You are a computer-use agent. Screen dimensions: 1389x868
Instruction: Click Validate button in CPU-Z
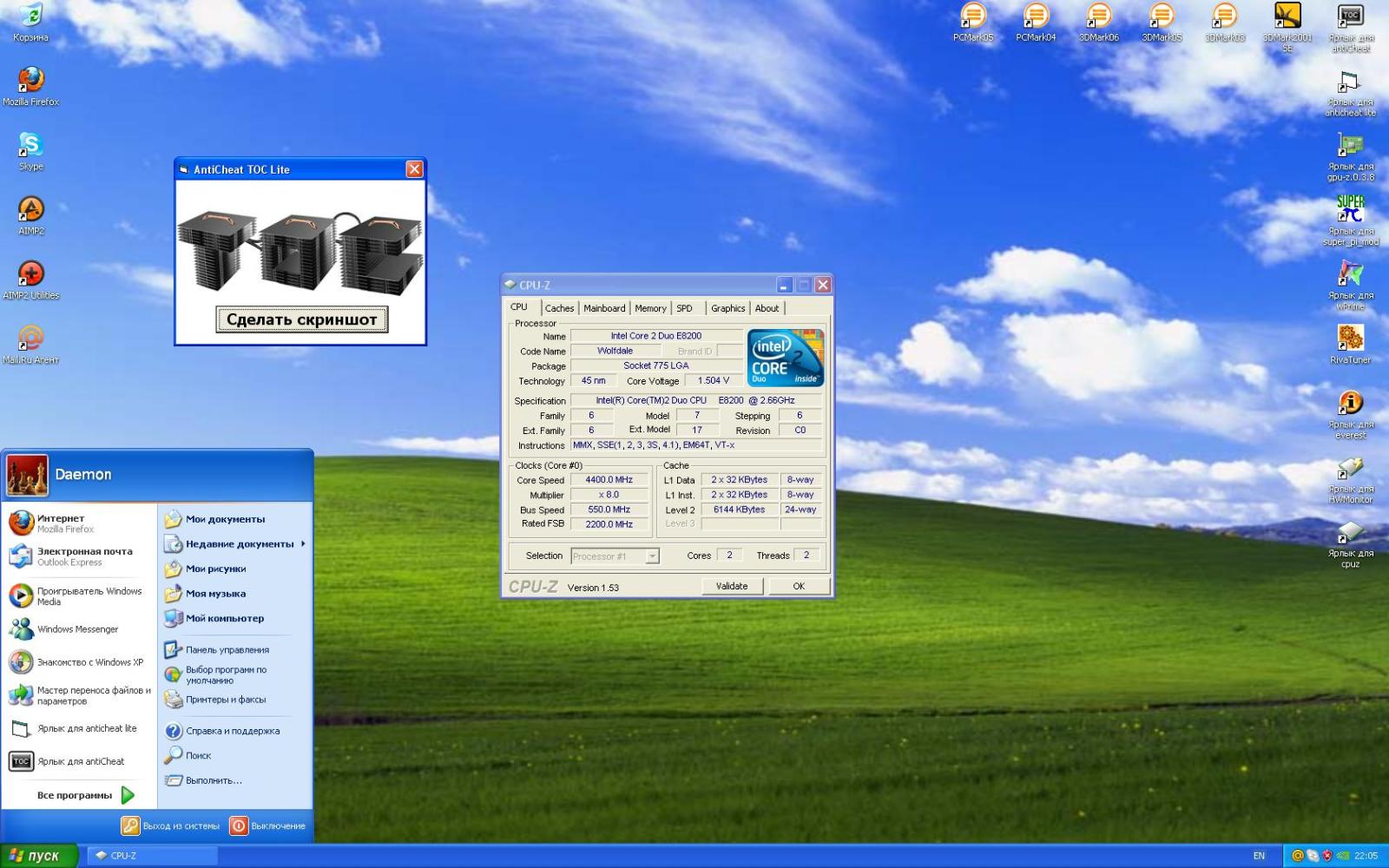click(732, 587)
